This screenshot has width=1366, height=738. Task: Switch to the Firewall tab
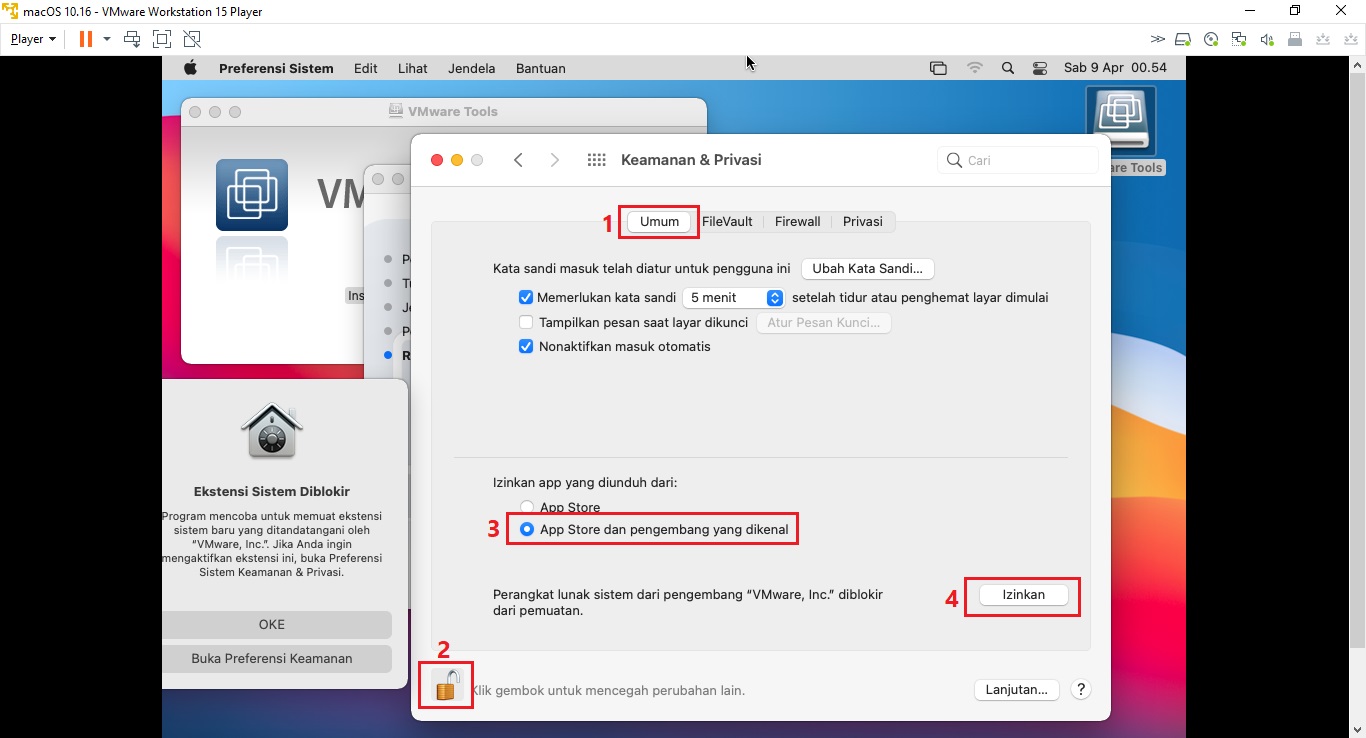[797, 222]
